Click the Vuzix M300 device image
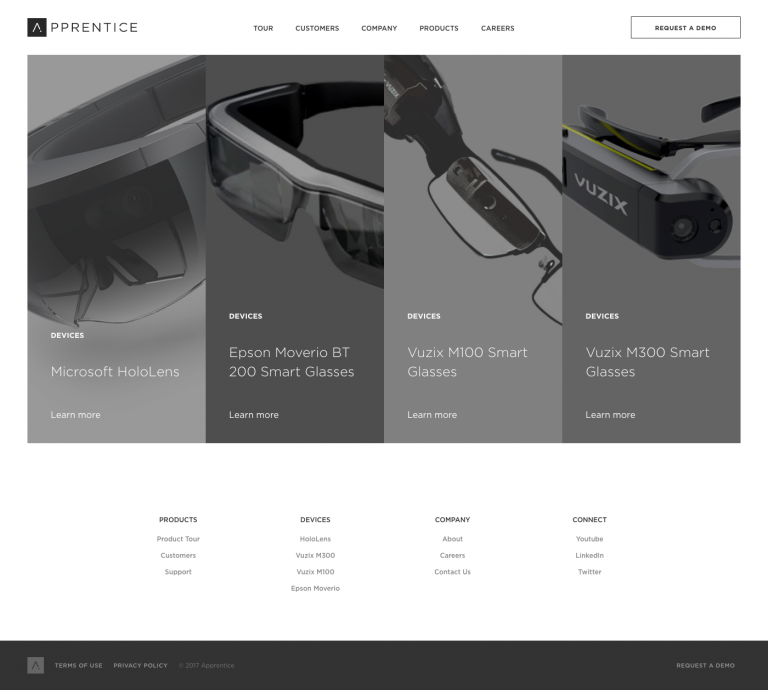Viewport: 768px width, 690px height. [651, 181]
